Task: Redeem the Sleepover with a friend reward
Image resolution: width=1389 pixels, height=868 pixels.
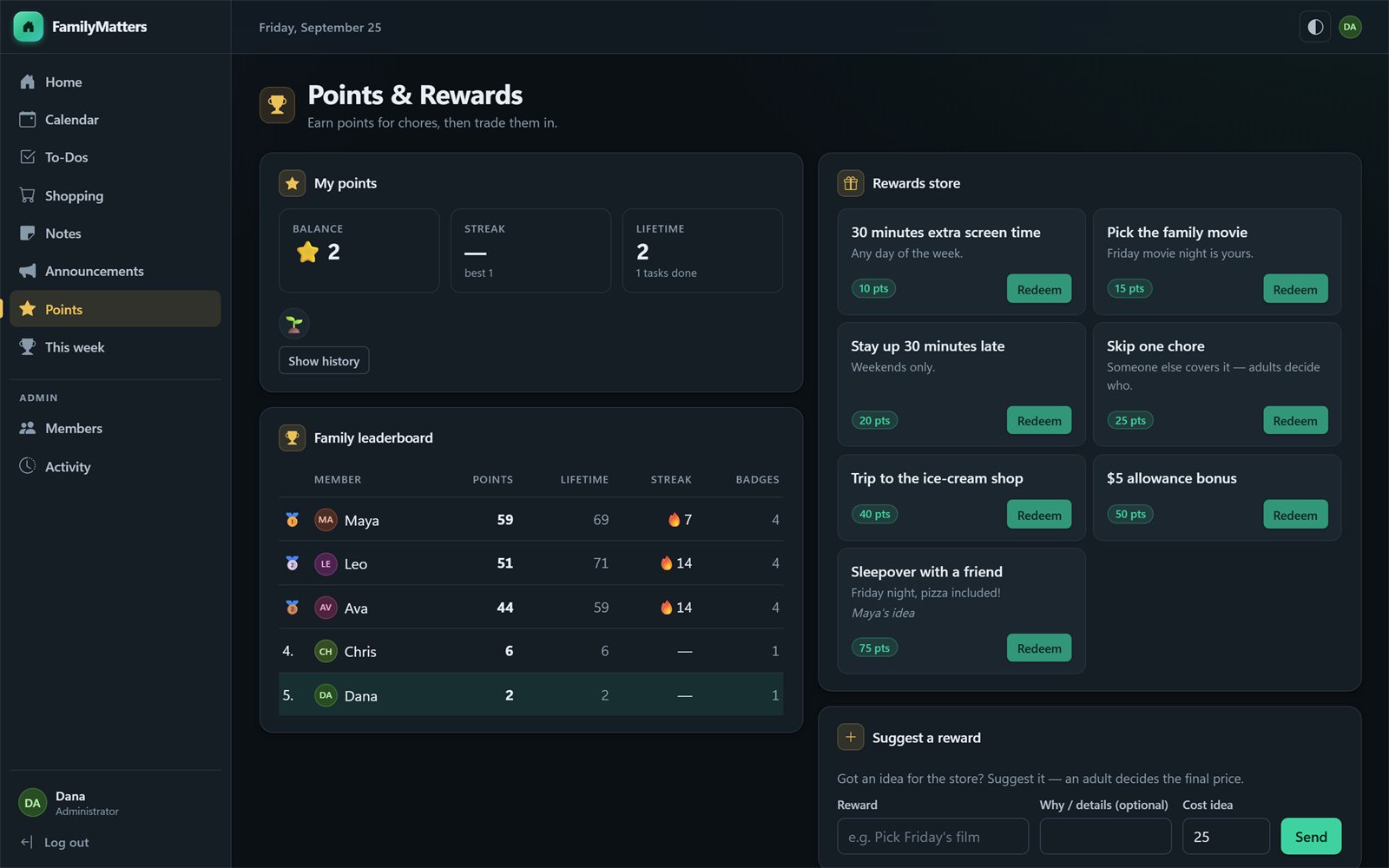Action: [1039, 648]
